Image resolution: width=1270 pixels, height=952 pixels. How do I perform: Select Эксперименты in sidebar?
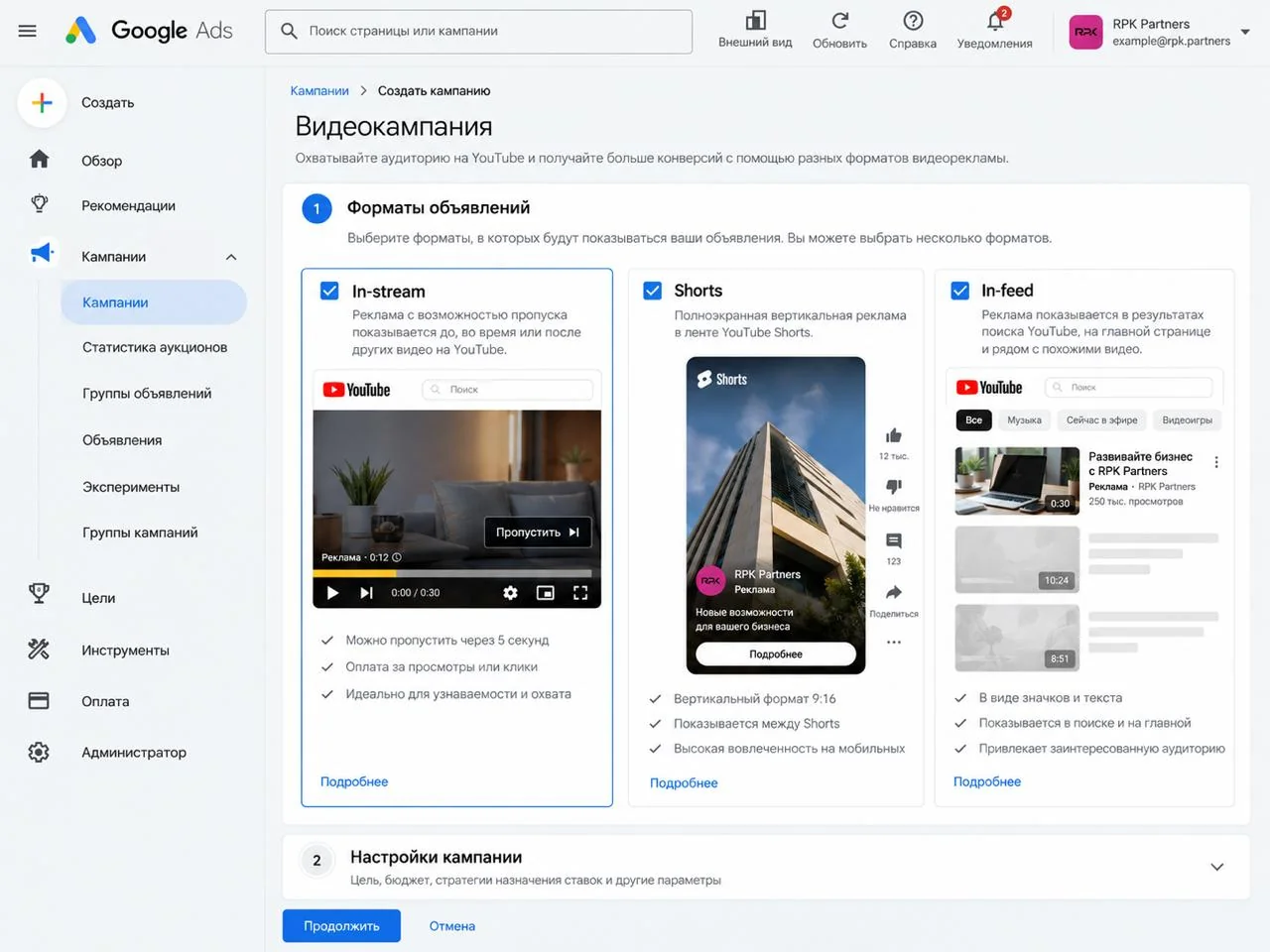(x=131, y=487)
